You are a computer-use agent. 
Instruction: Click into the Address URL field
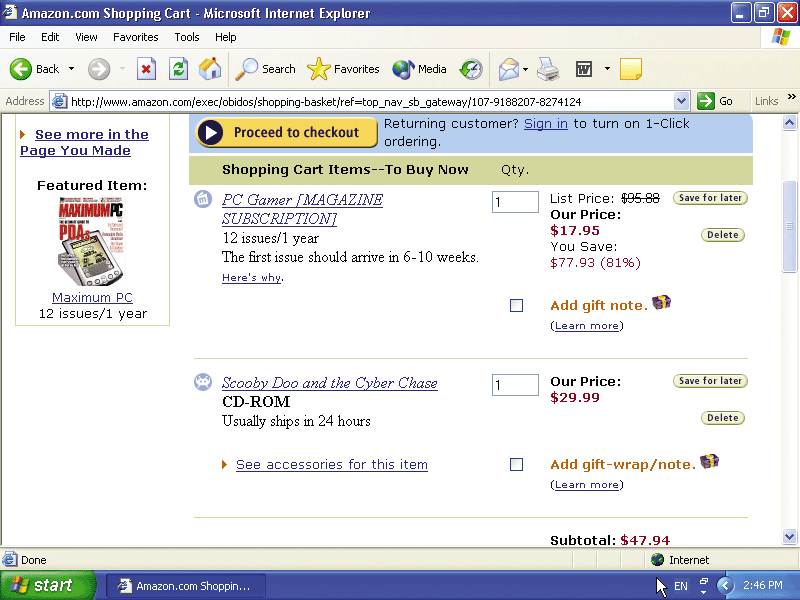[x=370, y=102]
